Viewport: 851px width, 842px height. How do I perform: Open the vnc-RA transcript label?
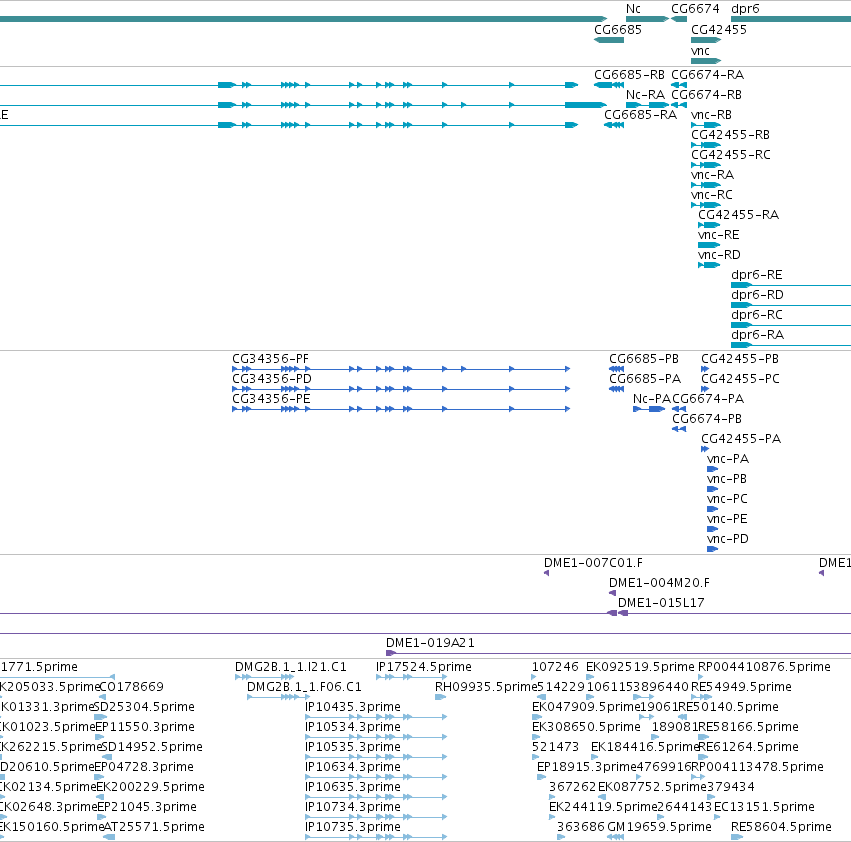tap(712, 175)
